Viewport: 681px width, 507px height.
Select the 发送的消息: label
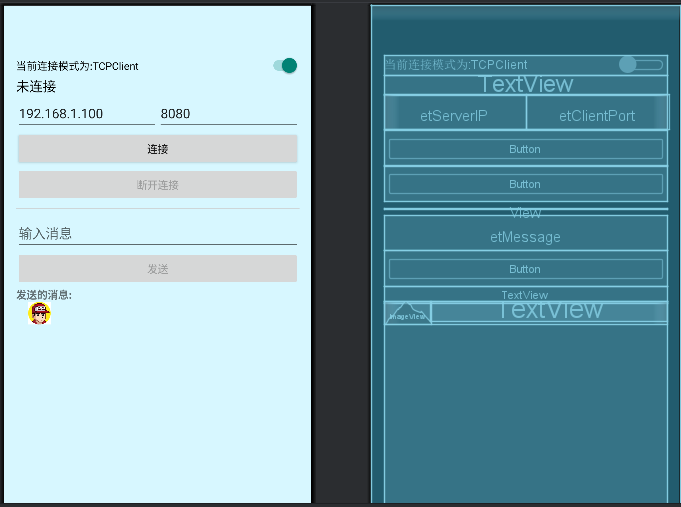click(44, 295)
